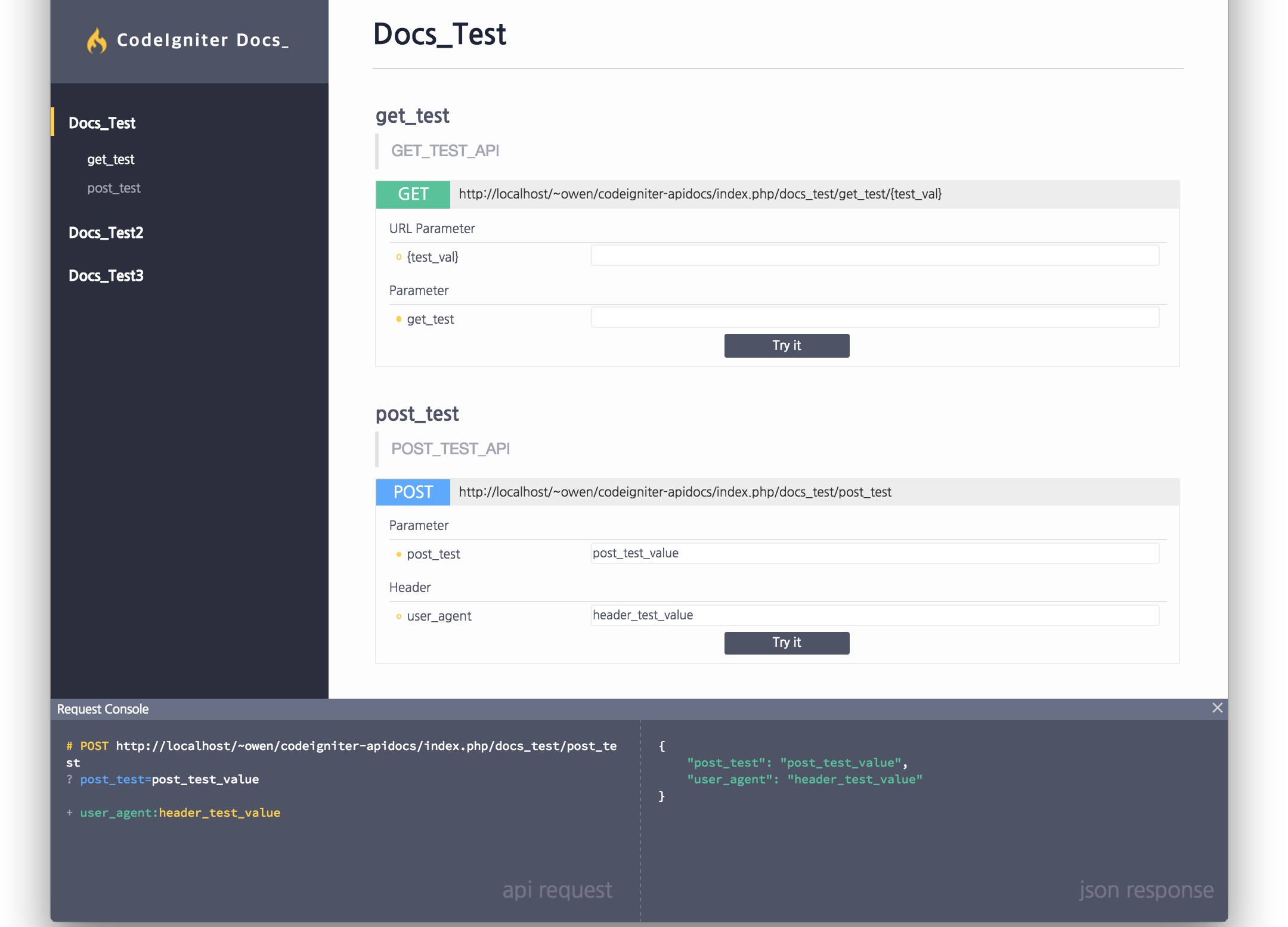Click the orange bullet icon next to {test_val}
The width and height of the screenshot is (1288, 927).
coord(397,257)
